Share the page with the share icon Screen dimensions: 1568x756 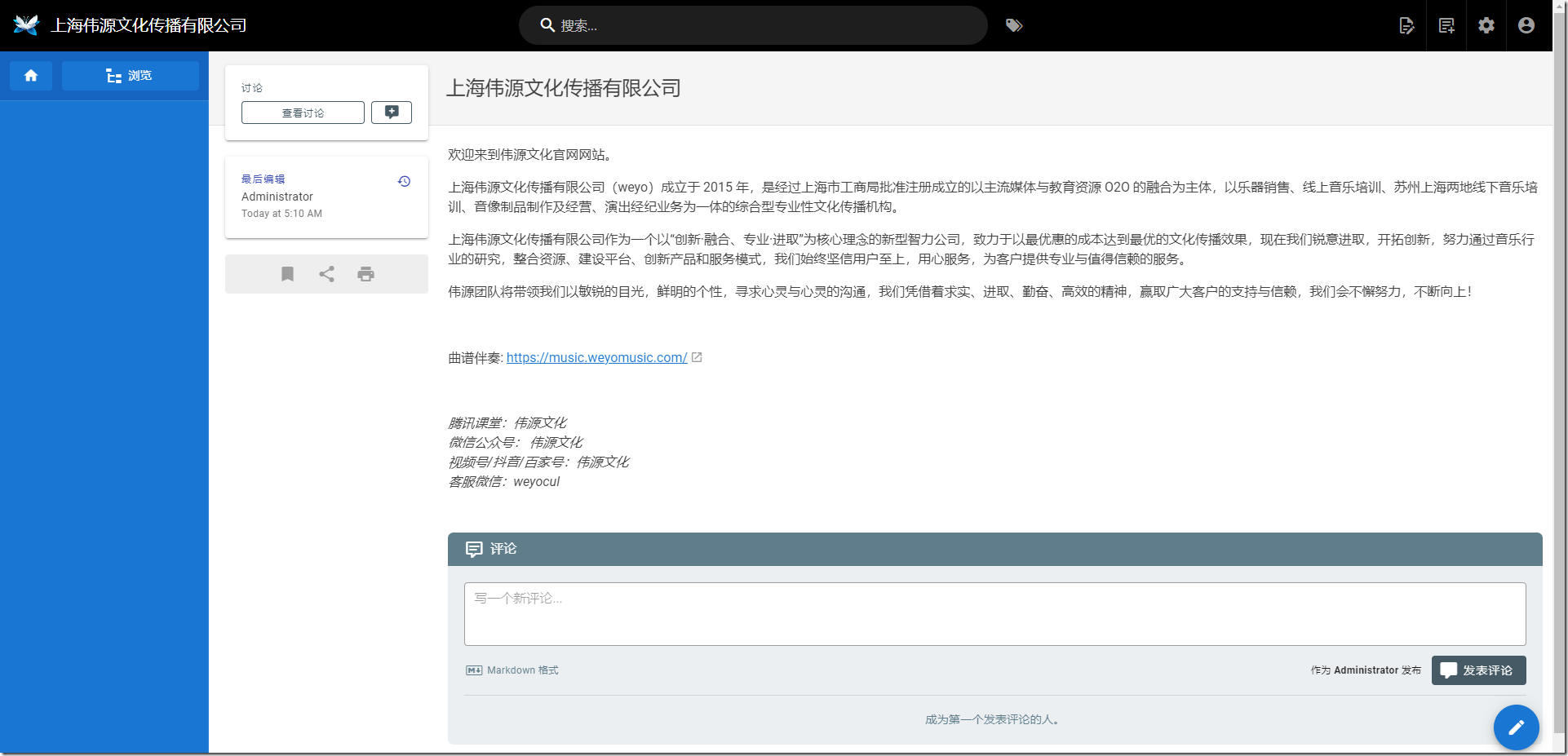coord(326,274)
